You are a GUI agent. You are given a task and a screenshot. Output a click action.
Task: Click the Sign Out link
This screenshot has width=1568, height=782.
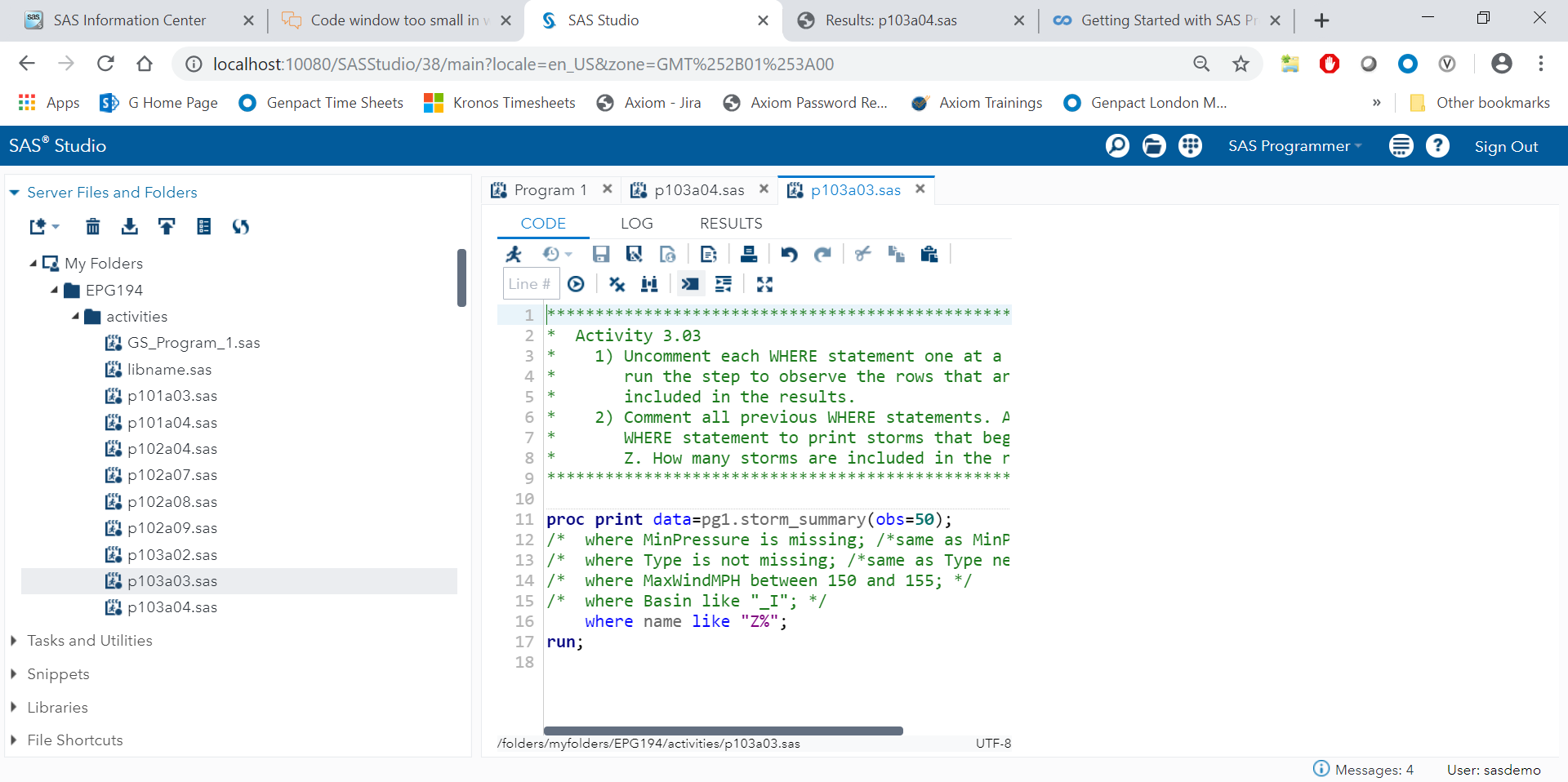(1505, 147)
